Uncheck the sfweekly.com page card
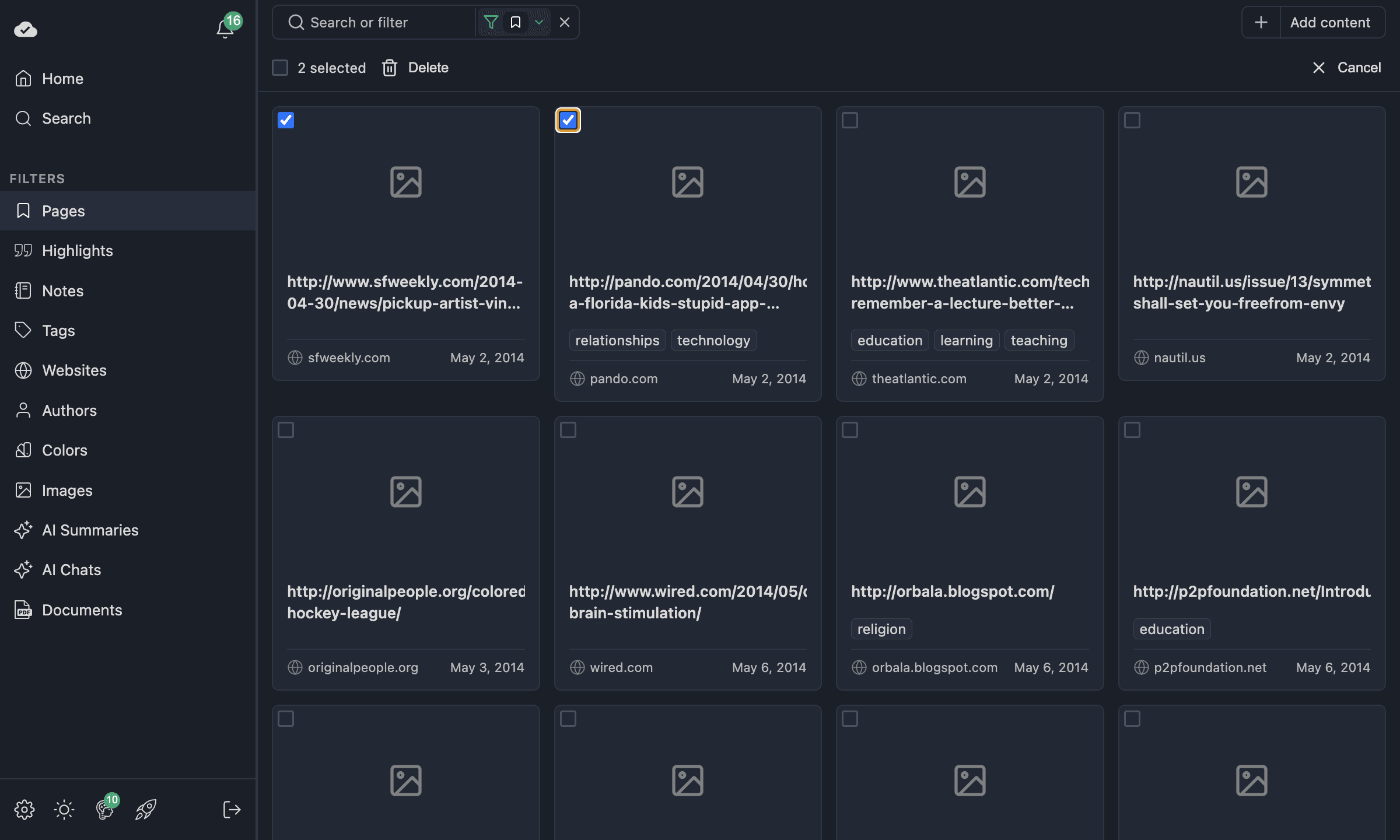The height and width of the screenshot is (840, 1400). click(x=286, y=120)
